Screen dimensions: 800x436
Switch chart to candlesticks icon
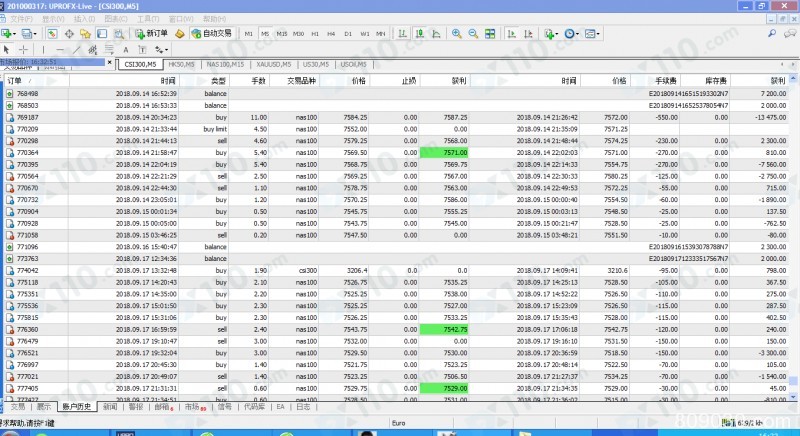point(419,34)
